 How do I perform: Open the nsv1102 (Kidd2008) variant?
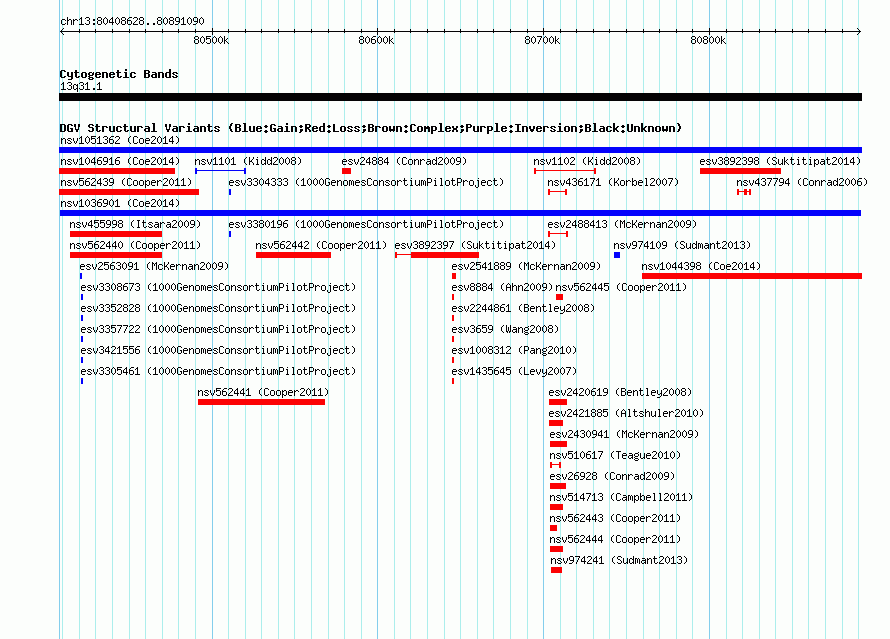click(x=587, y=161)
